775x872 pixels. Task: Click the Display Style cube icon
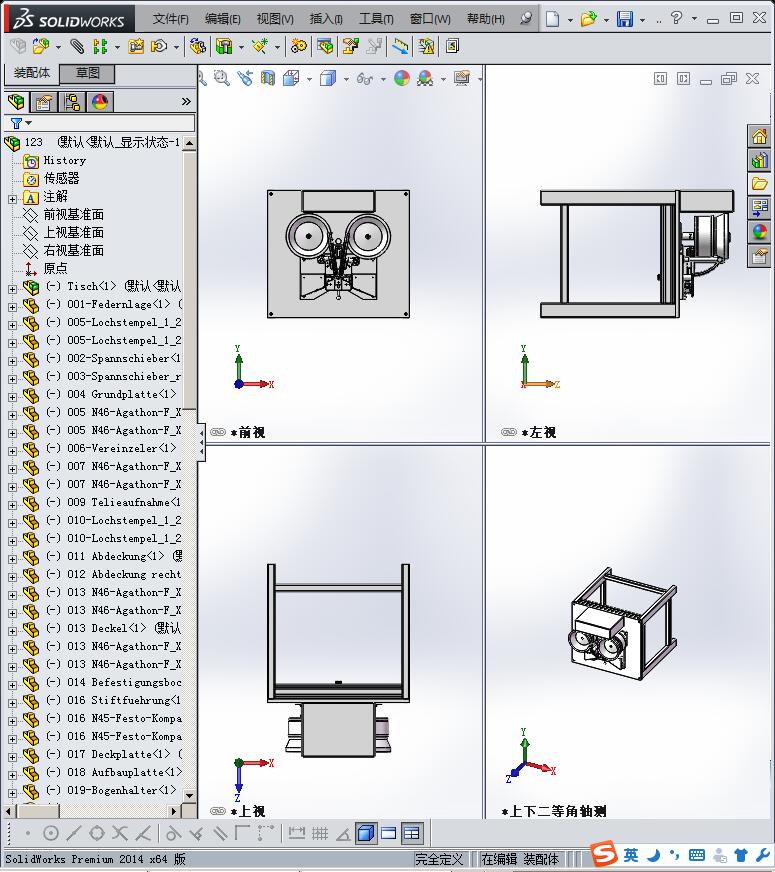coord(328,78)
